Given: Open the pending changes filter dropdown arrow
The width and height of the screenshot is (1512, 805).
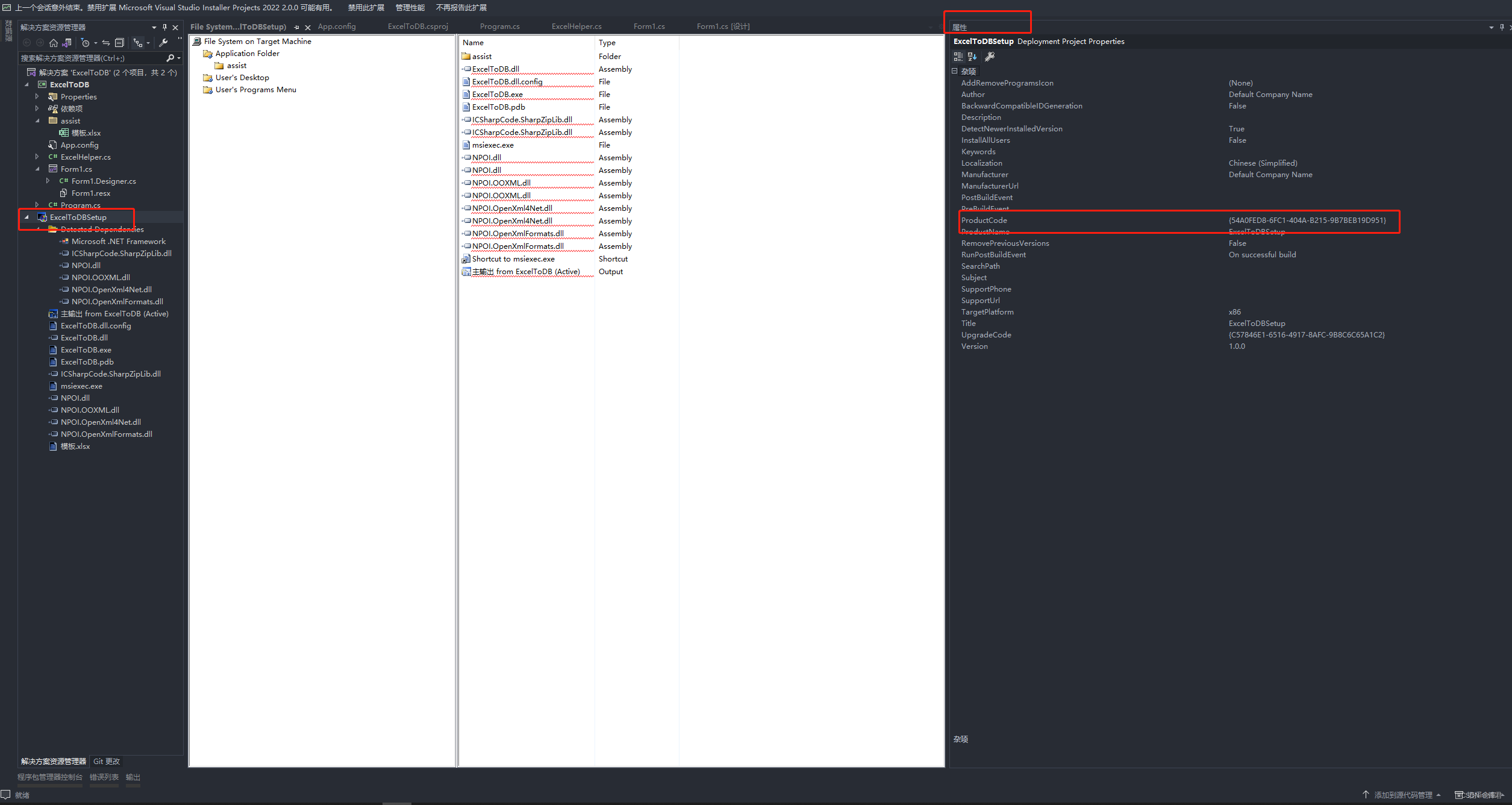Looking at the screenshot, I should tap(96, 43).
